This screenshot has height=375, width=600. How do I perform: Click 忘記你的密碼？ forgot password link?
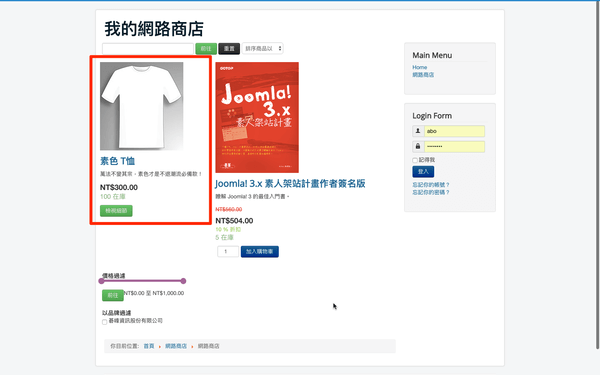pyautogui.click(x=430, y=192)
